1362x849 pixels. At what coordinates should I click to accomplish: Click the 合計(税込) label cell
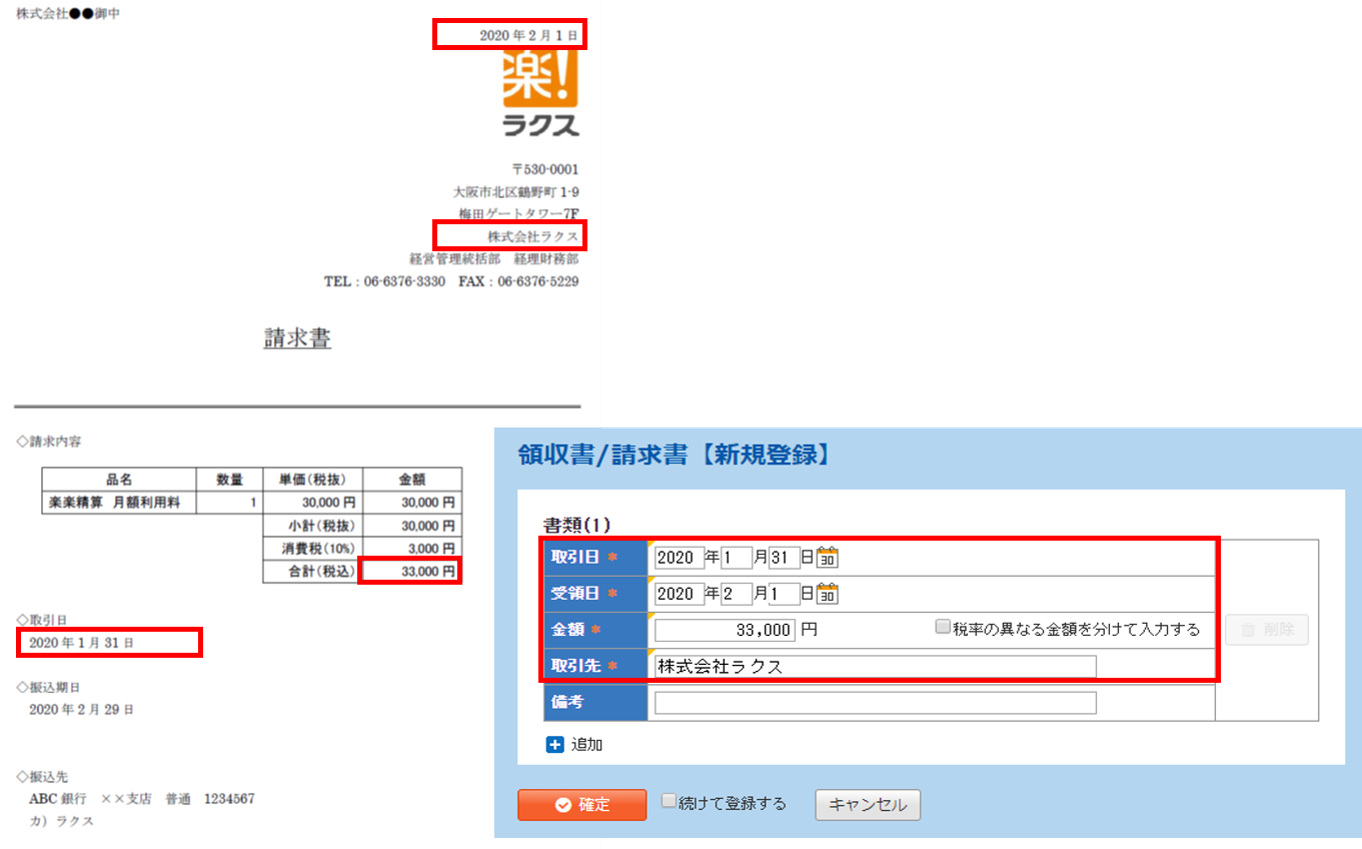(x=313, y=571)
